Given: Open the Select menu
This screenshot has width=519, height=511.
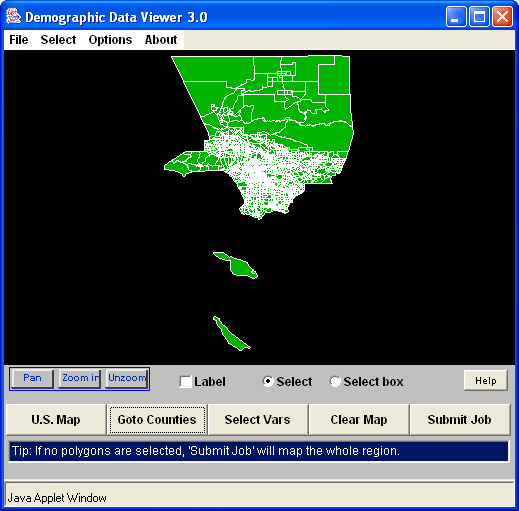Looking at the screenshot, I should pyautogui.click(x=58, y=40).
